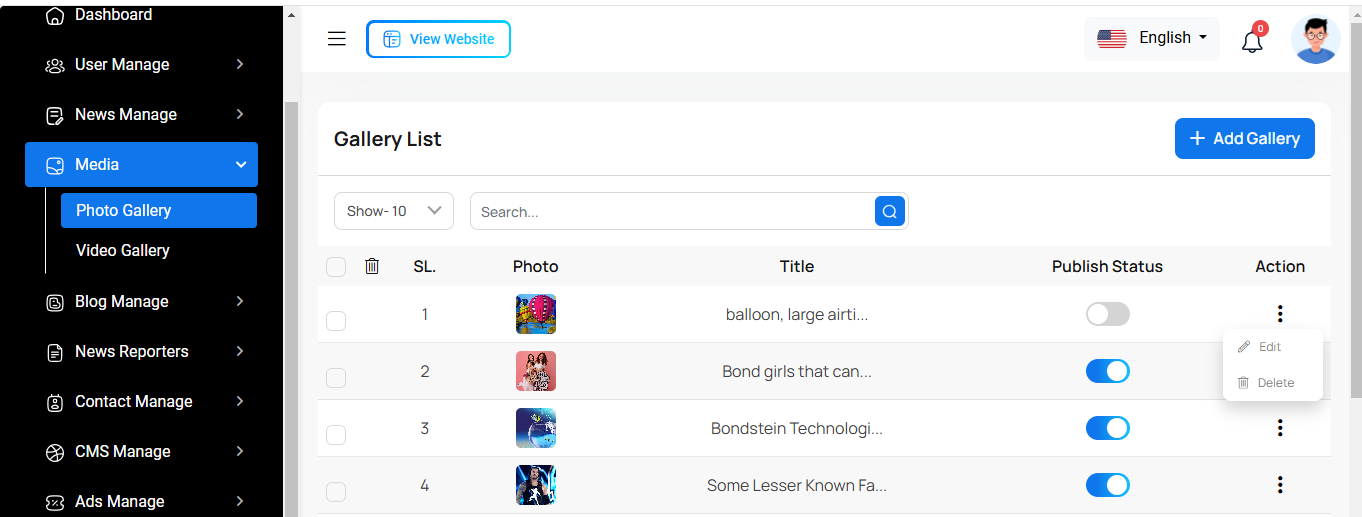Viewport: 1362px width, 517px height.
Task: Open the Show-10 entries dropdown
Action: tap(393, 211)
